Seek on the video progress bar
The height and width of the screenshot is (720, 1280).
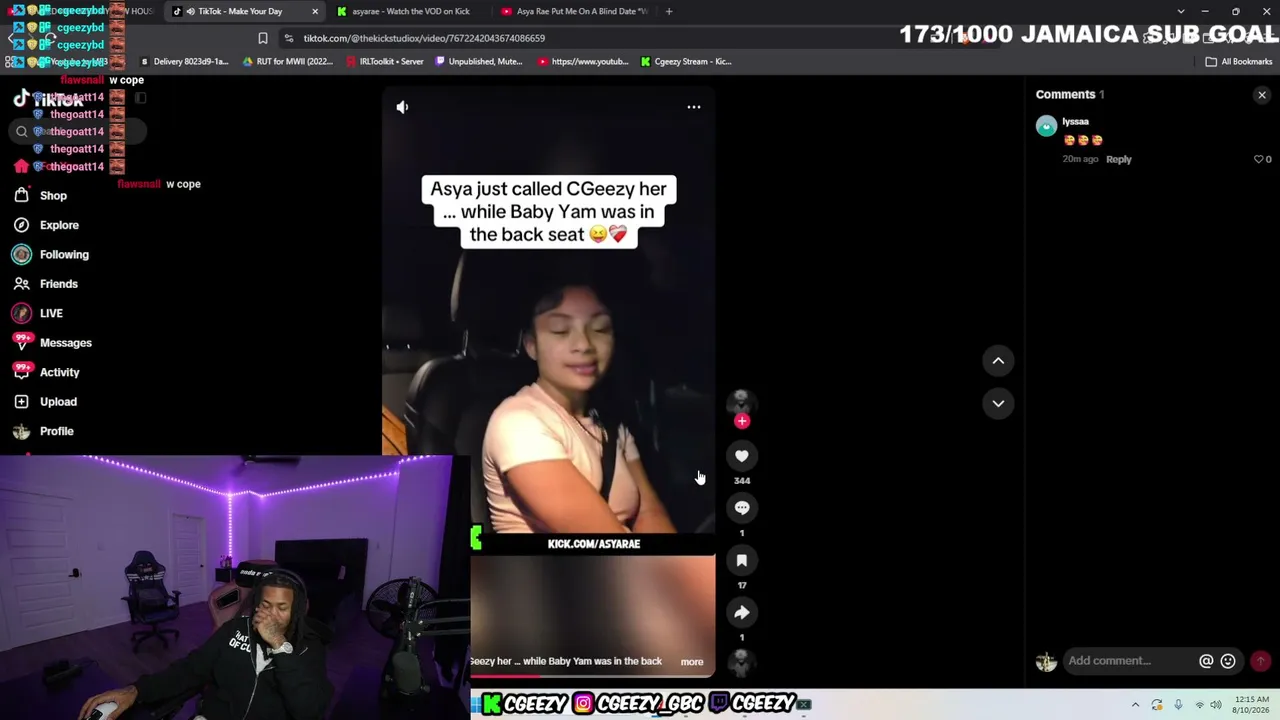click(x=593, y=676)
